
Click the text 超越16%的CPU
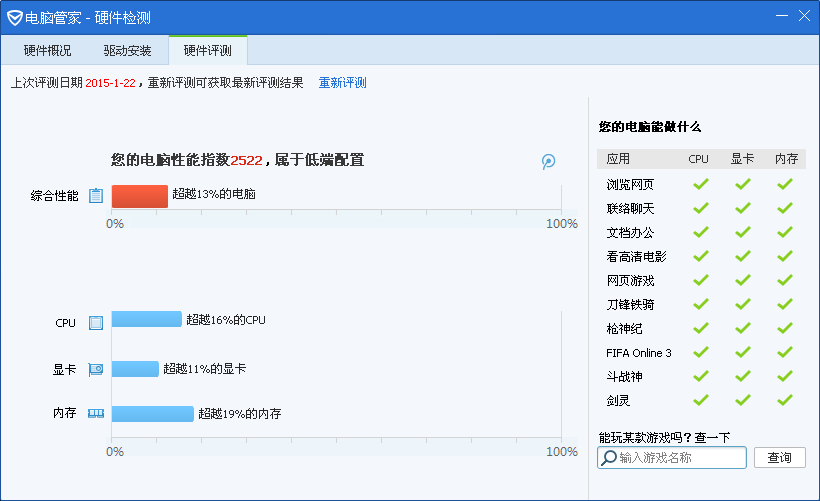(x=226, y=320)
